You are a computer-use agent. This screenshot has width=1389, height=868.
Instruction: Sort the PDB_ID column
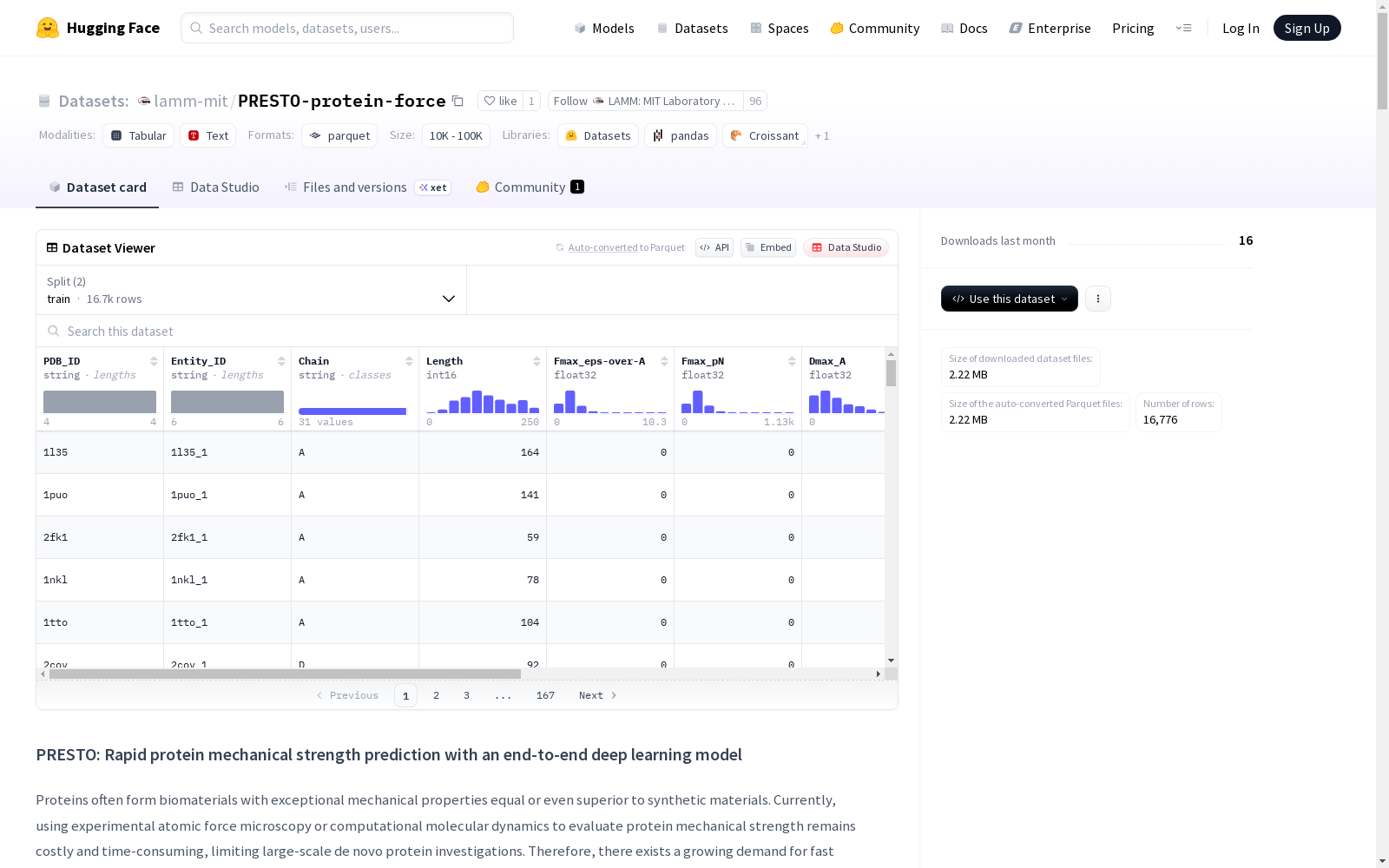[154, 361]
